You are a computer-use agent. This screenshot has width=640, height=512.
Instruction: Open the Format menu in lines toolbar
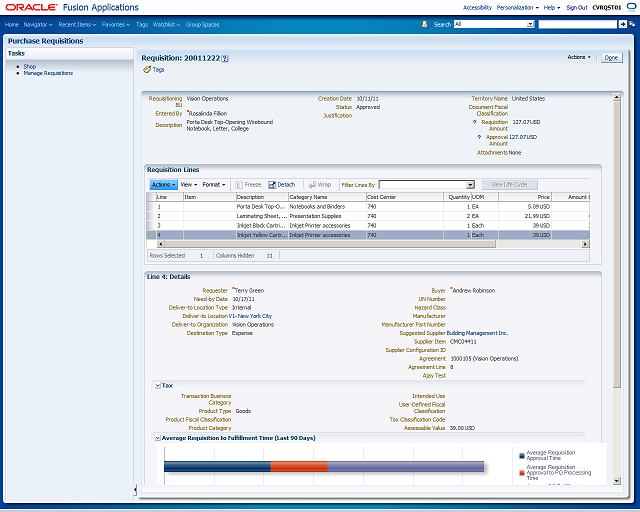(214, 185)
